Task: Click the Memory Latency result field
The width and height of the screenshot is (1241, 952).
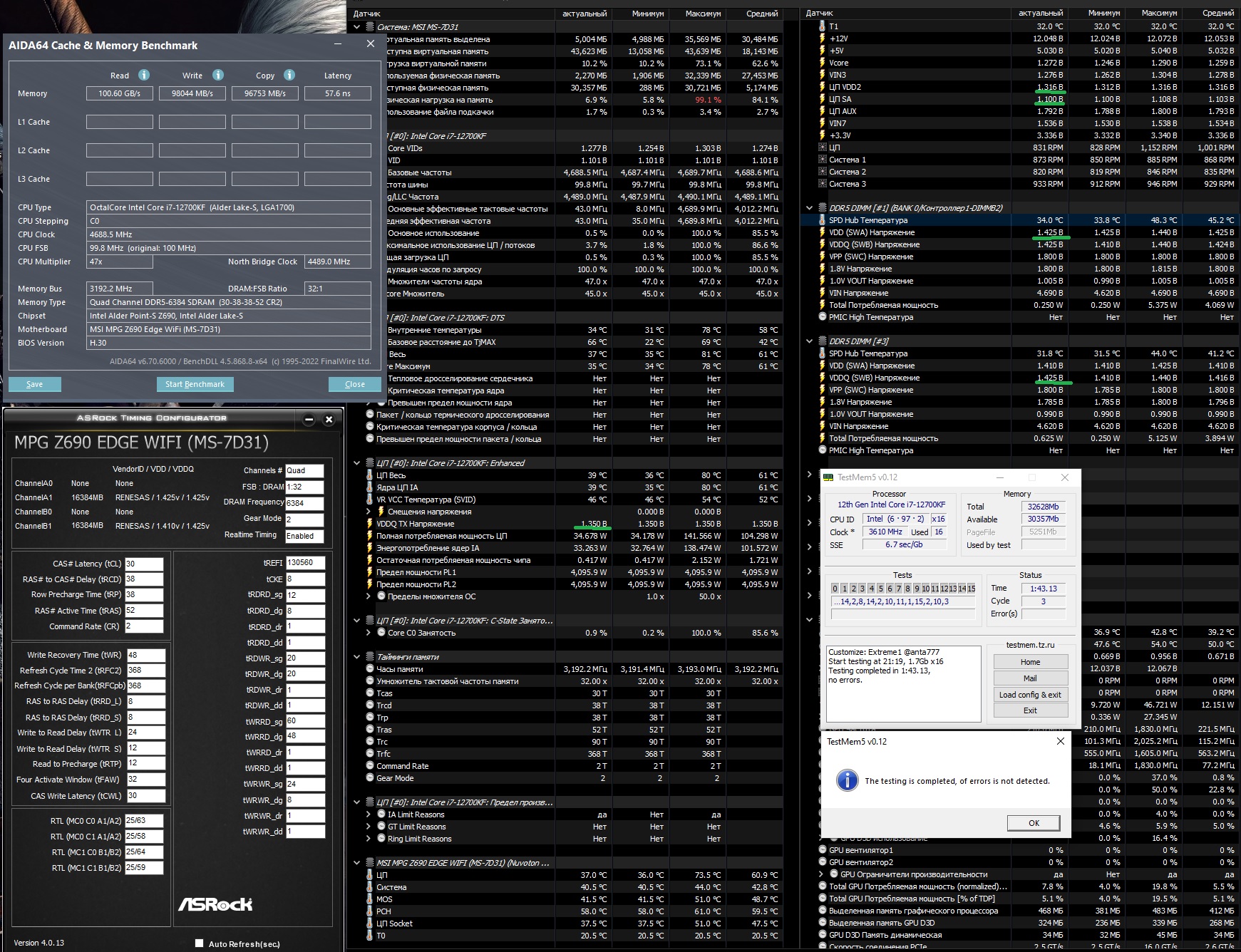Action: pos(338,93)
